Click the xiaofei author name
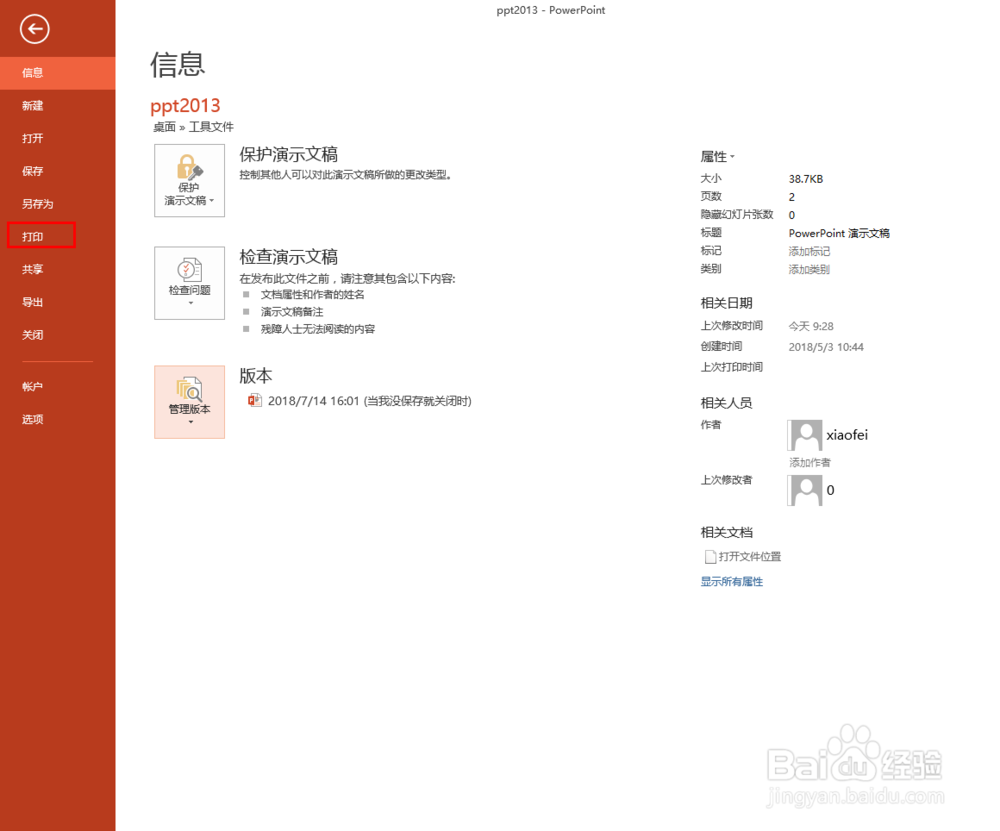This screenshot has width=1000, height=831. (x=847, y=435)
